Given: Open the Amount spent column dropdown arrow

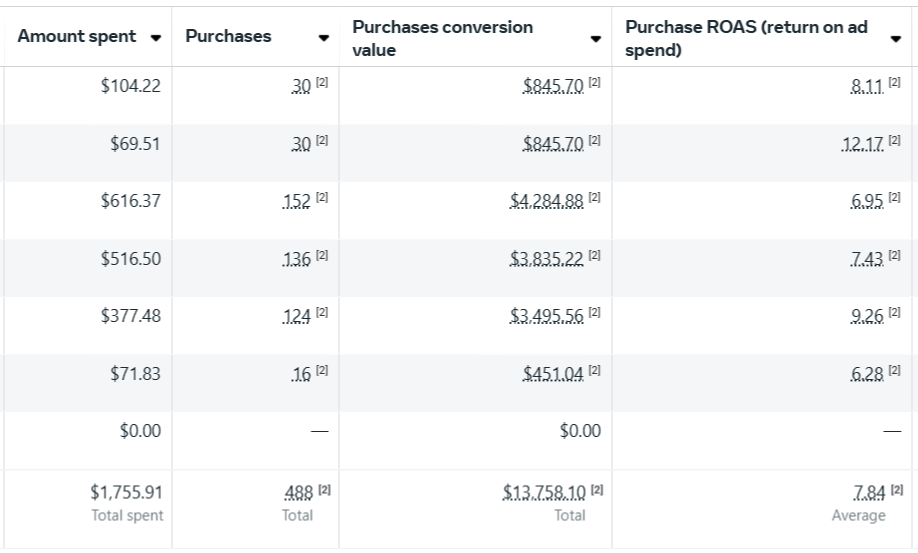Looking at the screenshot, I should click(155, 38).
